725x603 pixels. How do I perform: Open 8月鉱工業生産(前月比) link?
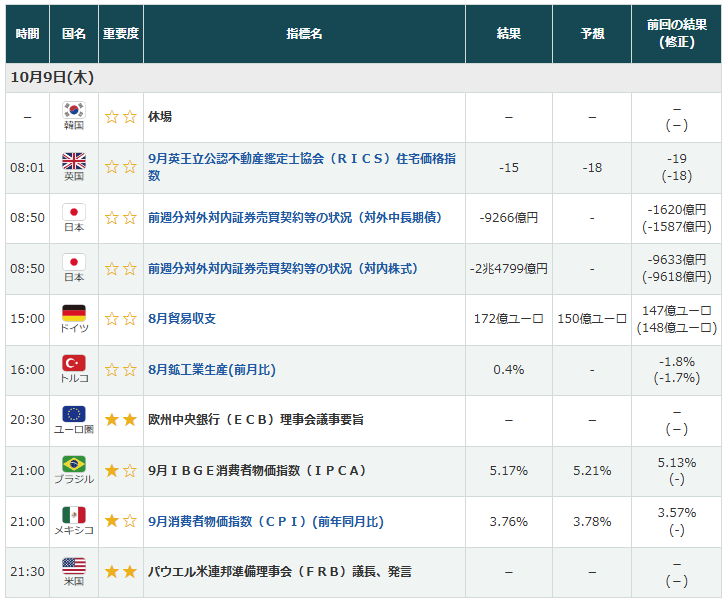tap(211, 369)
